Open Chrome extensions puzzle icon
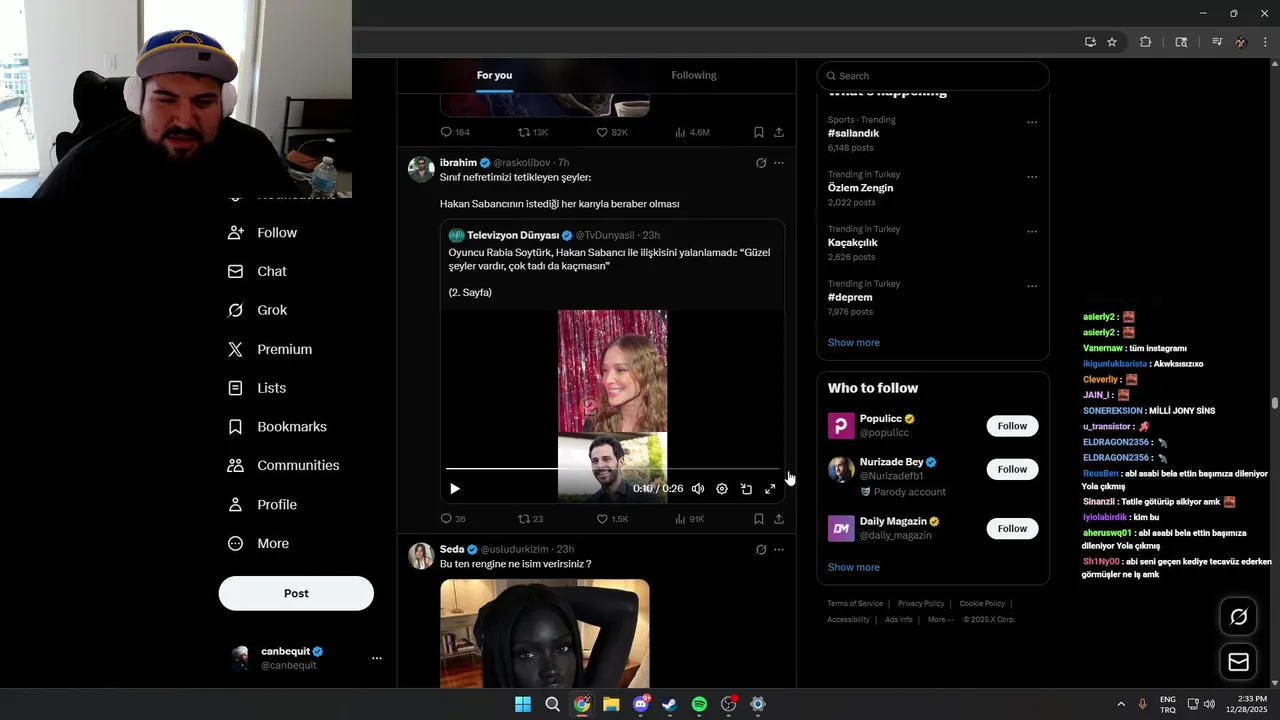Image resolution: width=1280 pixels, height=720 pixels. pyautogui.click(x=1146, y=42)
